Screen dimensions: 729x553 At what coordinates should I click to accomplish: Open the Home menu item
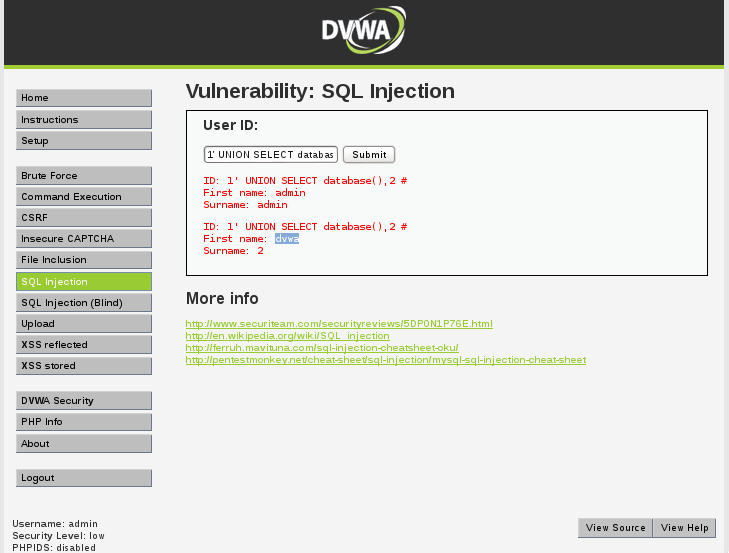click(84, 98)
